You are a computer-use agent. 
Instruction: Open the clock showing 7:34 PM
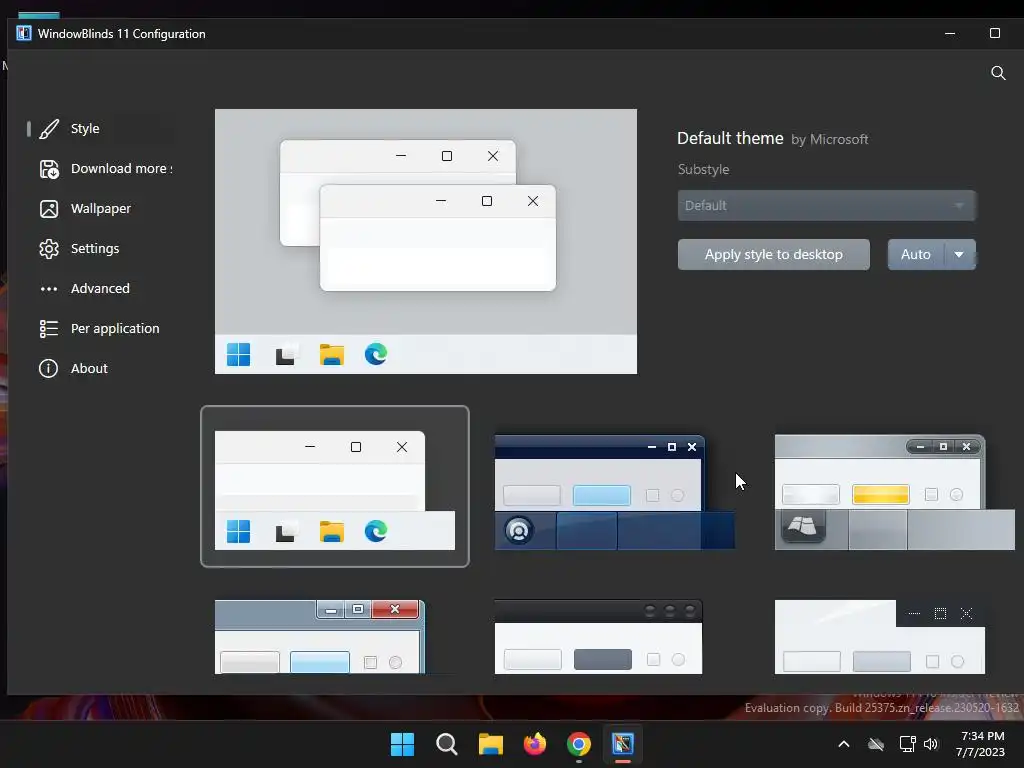tap(981, 744)
